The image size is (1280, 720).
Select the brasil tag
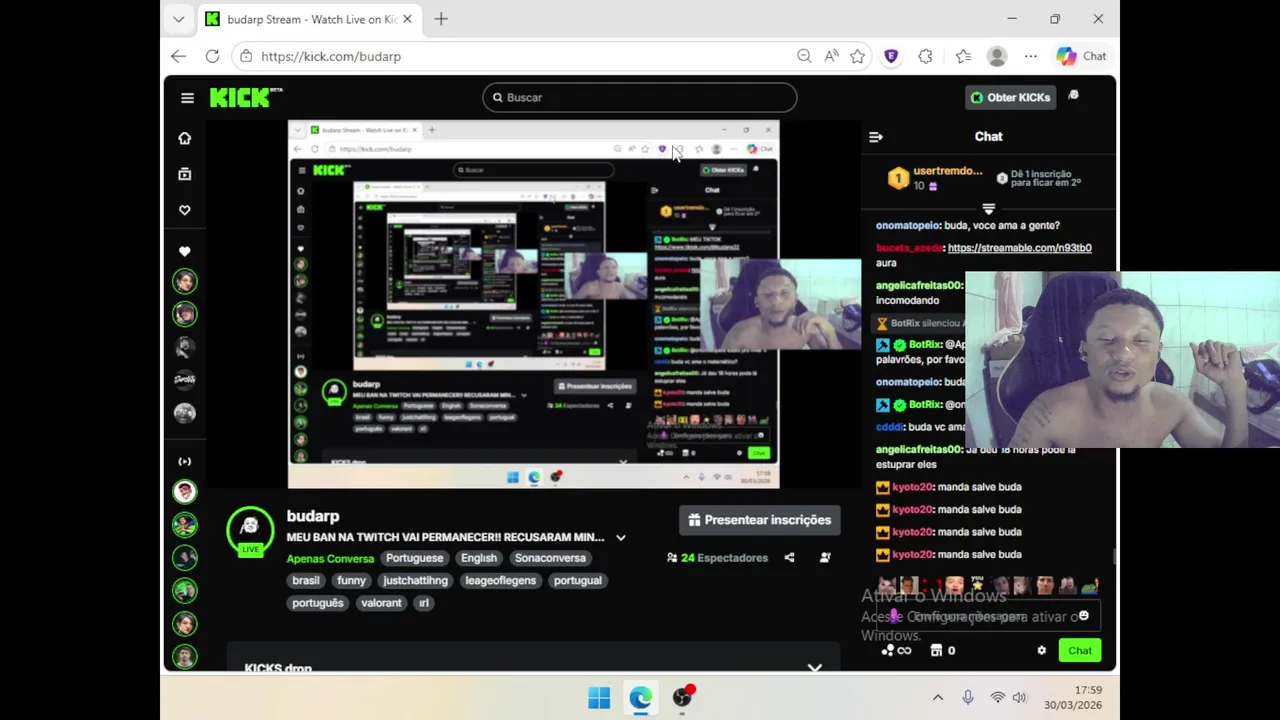(306, 580)
